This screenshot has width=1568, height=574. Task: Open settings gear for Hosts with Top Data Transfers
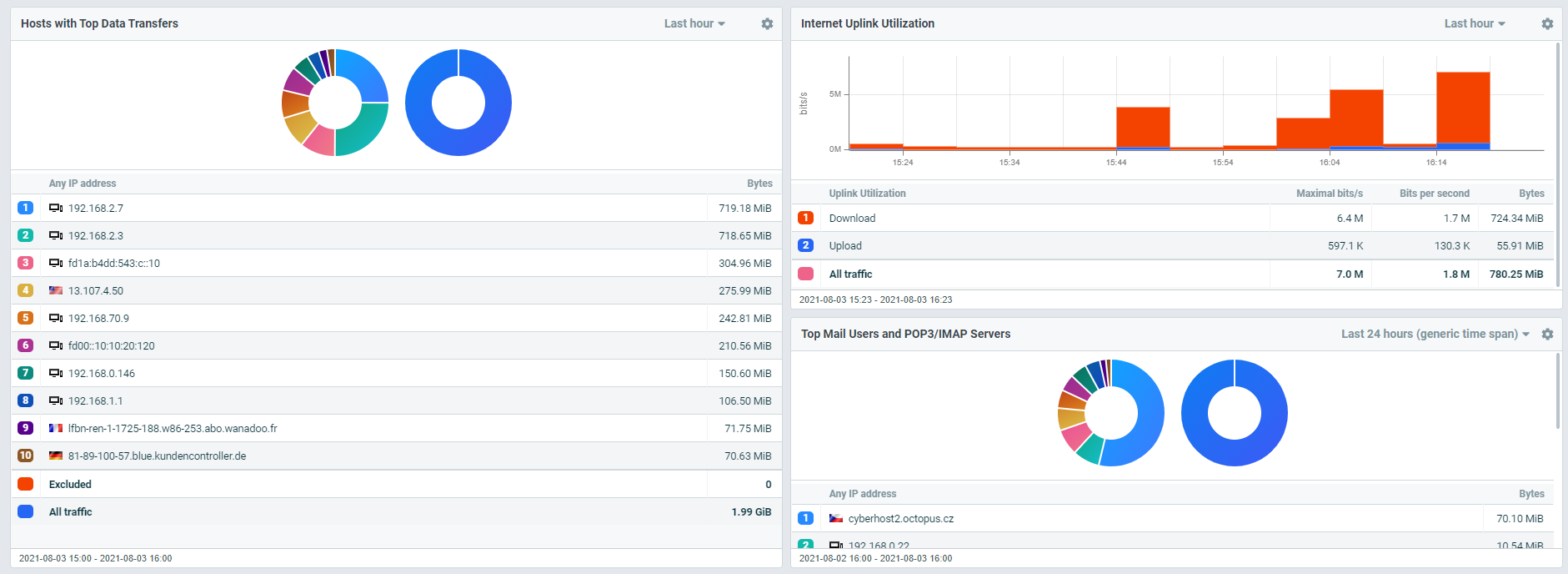767,24
